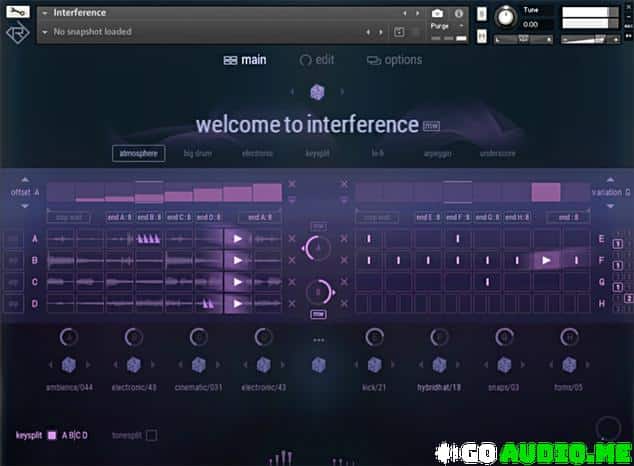Switch to the main tab

tap(245, 60)
